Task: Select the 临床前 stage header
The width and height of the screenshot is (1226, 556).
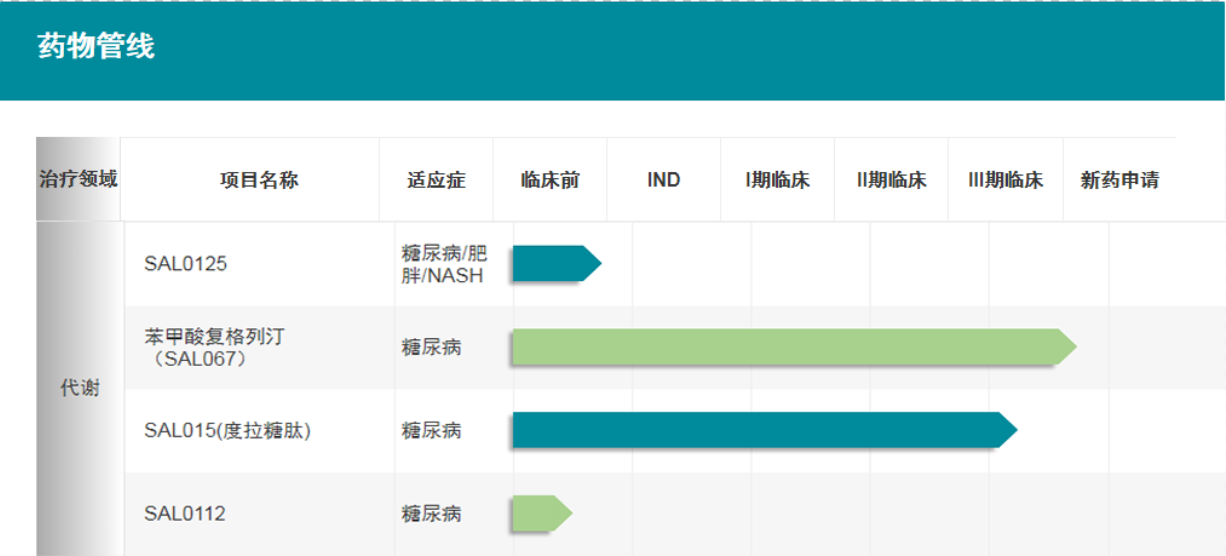Action: [550, 180]
